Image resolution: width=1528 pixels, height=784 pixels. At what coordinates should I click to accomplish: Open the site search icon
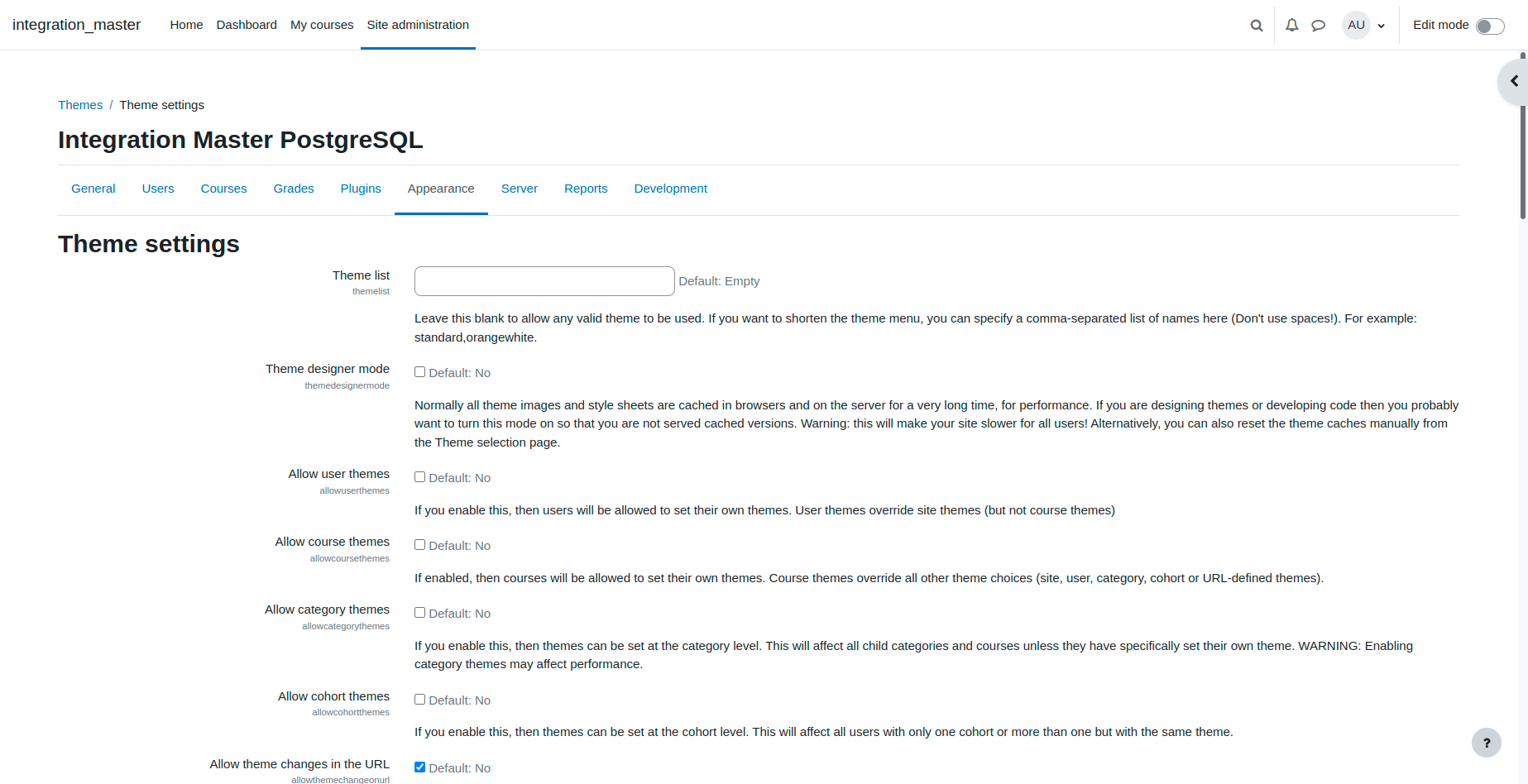[x=1256, y=26]
